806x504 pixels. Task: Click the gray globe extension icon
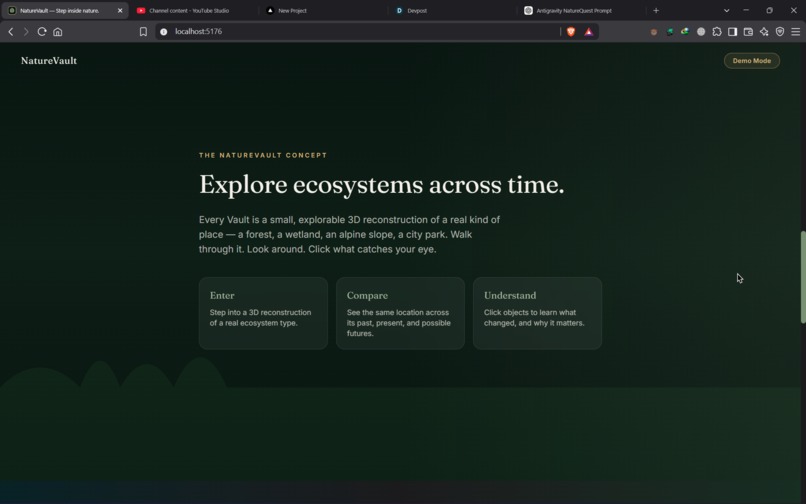click(x=701, y=32)
